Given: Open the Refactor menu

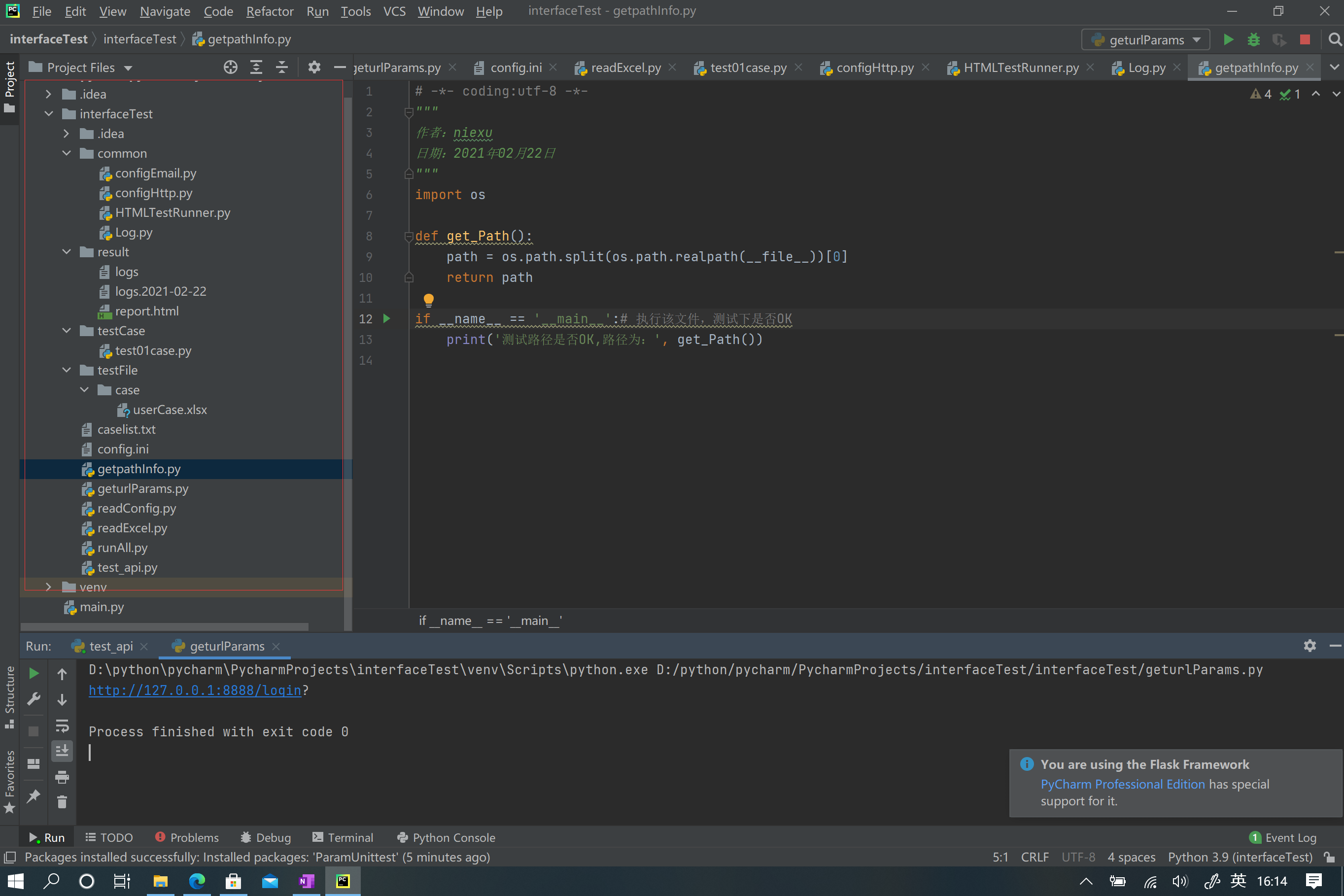Looking at the screenshot, I should point(269,11).
